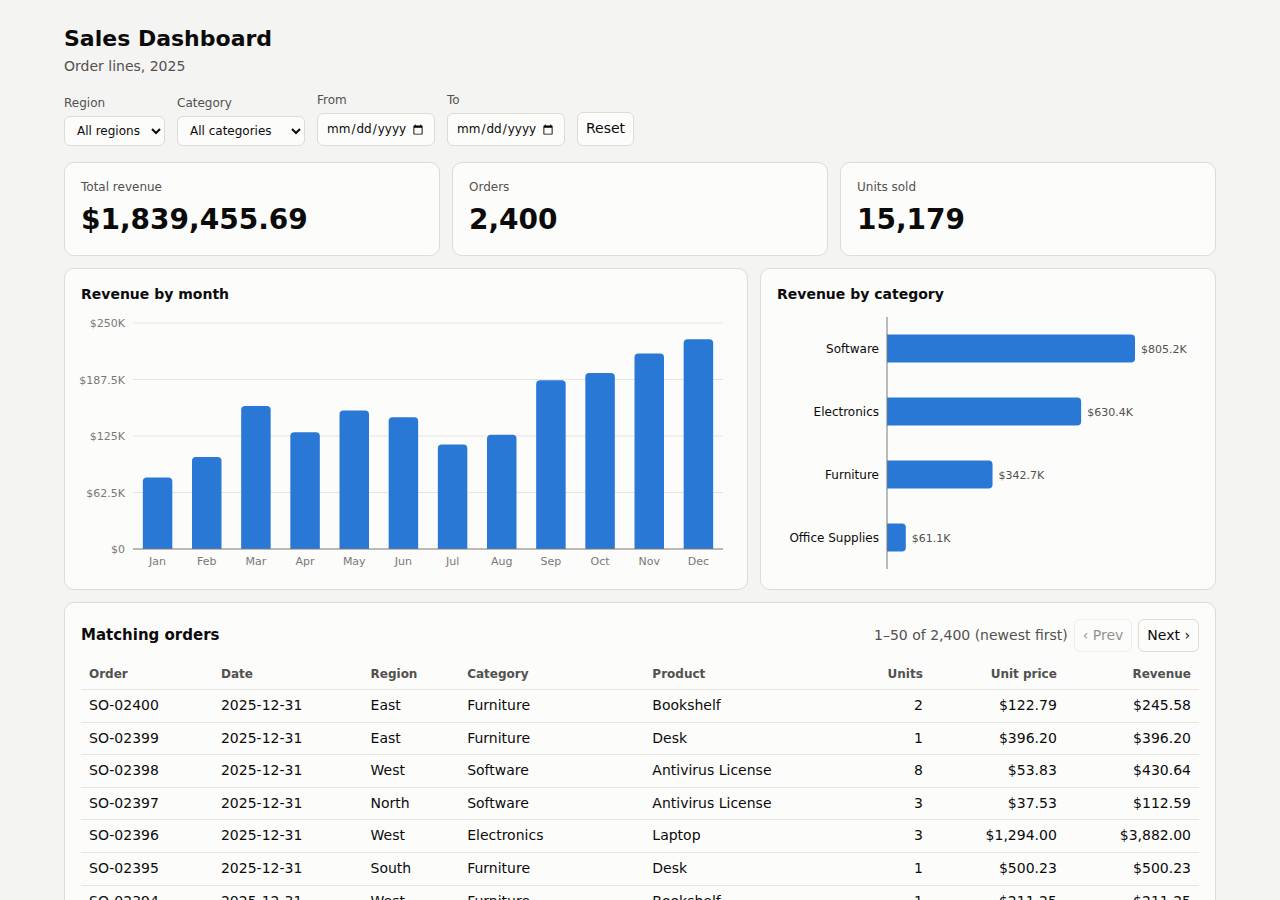Click the Total revenue value $1,839,455.69

pyautogui.click(x=194, y=219)
